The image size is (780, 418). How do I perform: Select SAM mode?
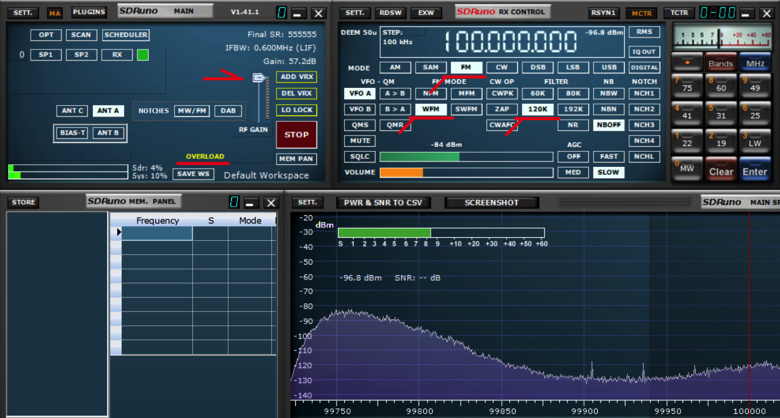click(x=431, y=68)
